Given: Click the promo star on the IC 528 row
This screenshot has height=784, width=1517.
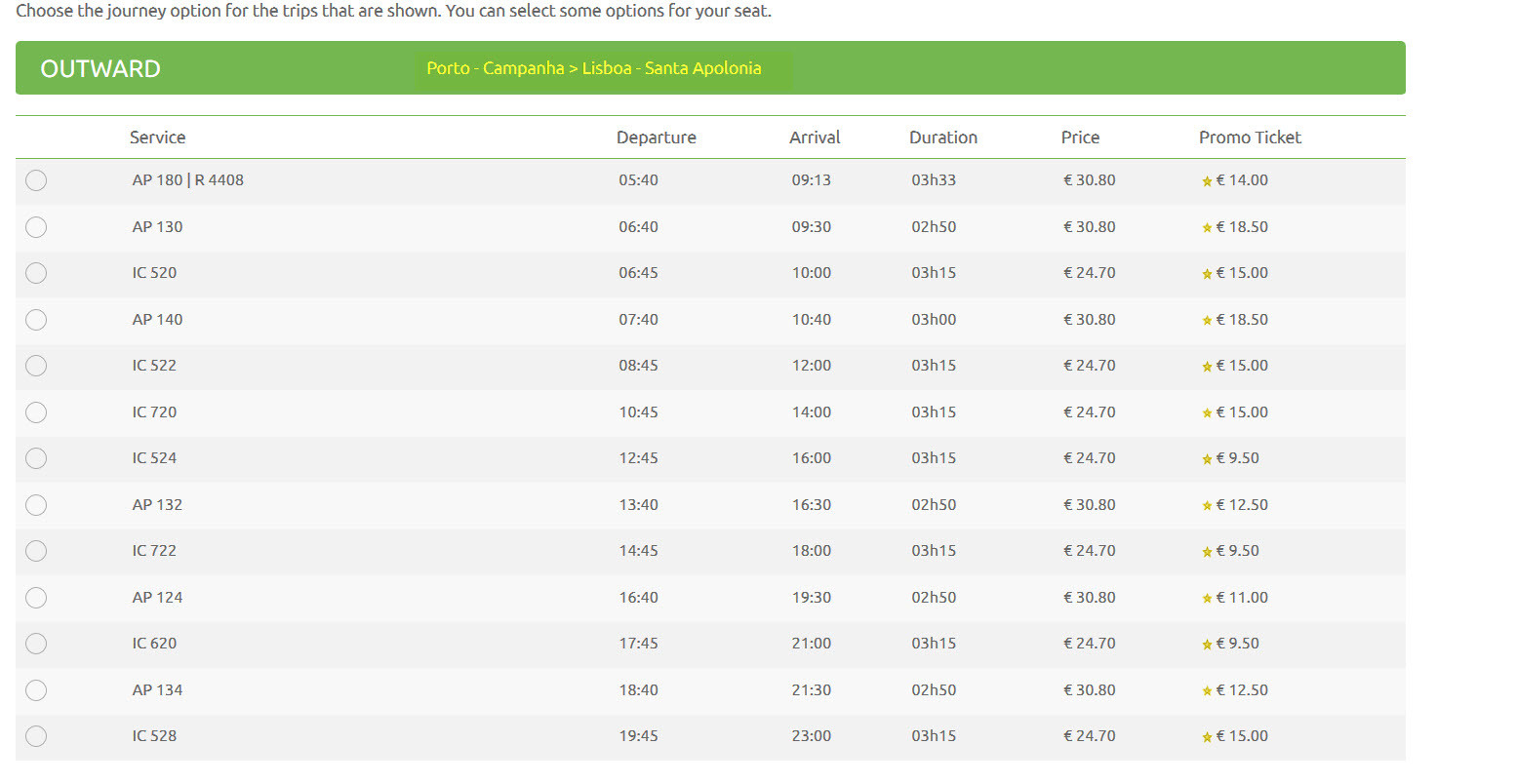Looking at the screenshot, I should tap(1207, 737).
